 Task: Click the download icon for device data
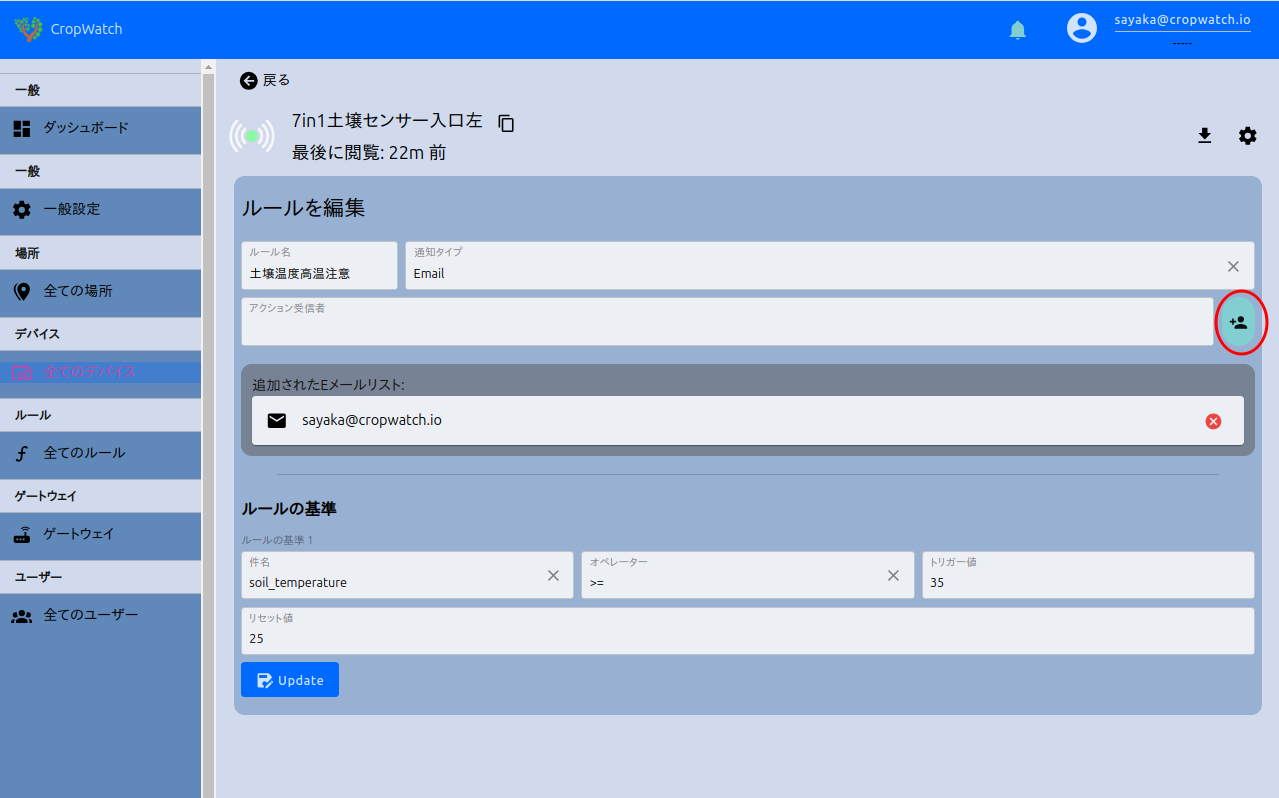click(x=1204, y=136)
